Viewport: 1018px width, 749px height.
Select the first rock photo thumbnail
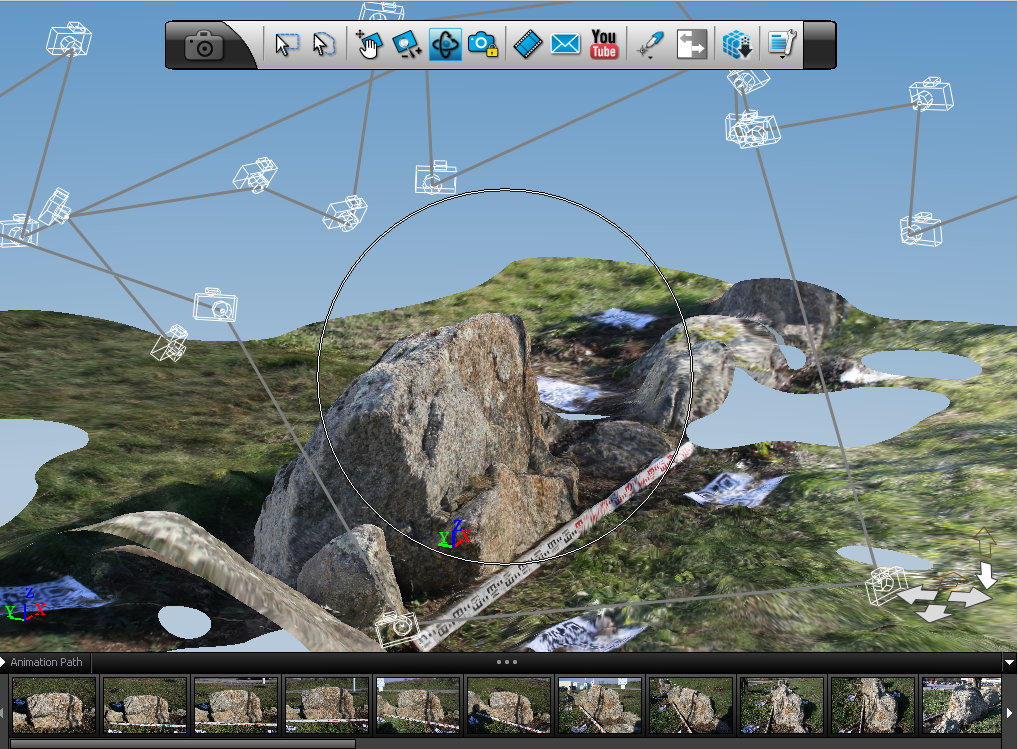point(54,705)
